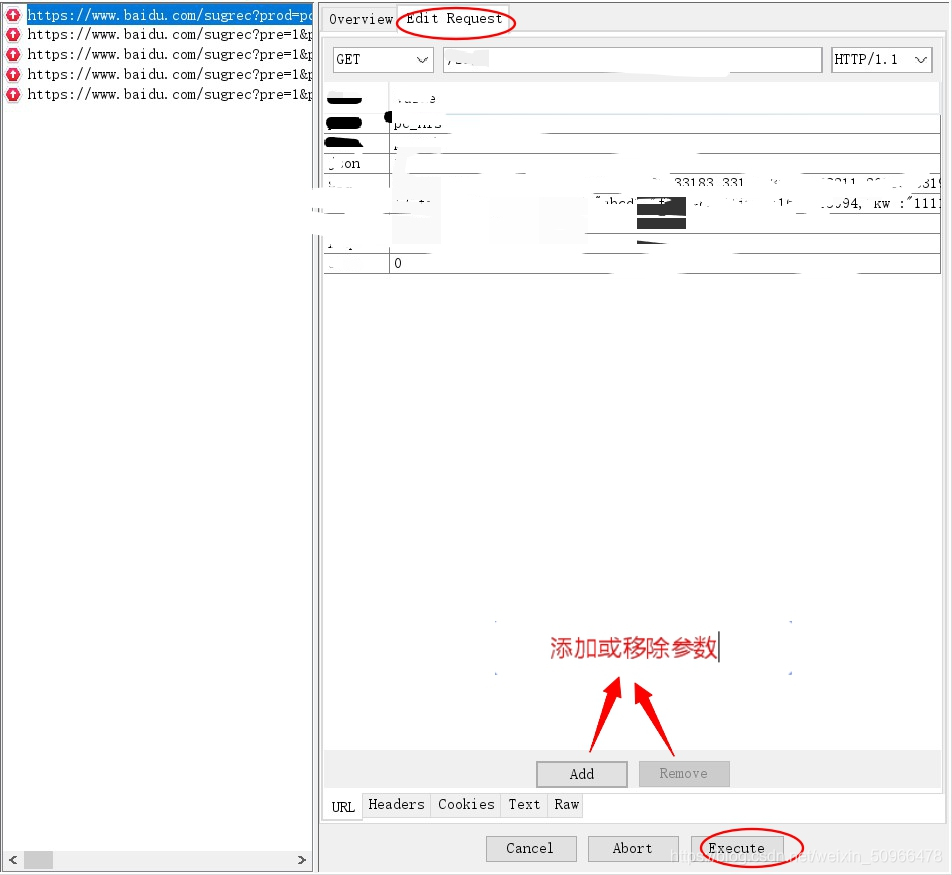
Task: Click the right arrow of horizontal scrollbar
Action: click(x=302, y=860)
